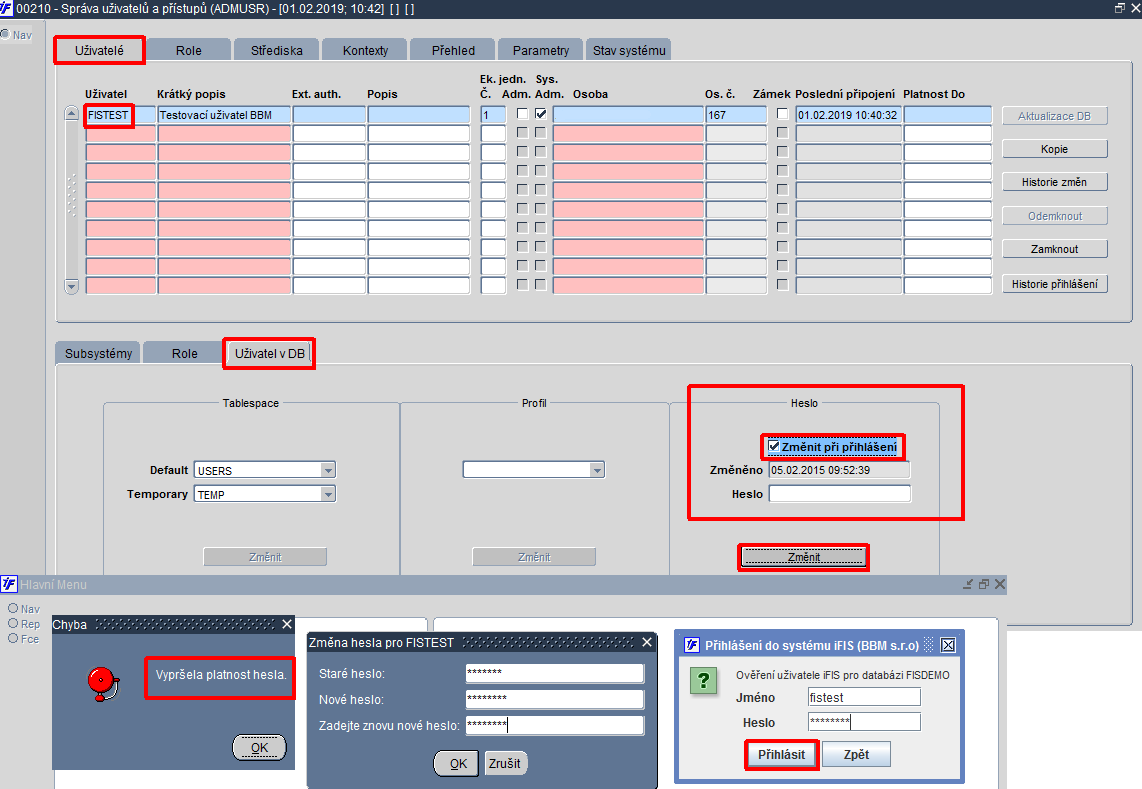The width and height of the screenshot is (1142, 789).
Task: Expand the Profil dropdown
Action: click(x=597, y=470)
